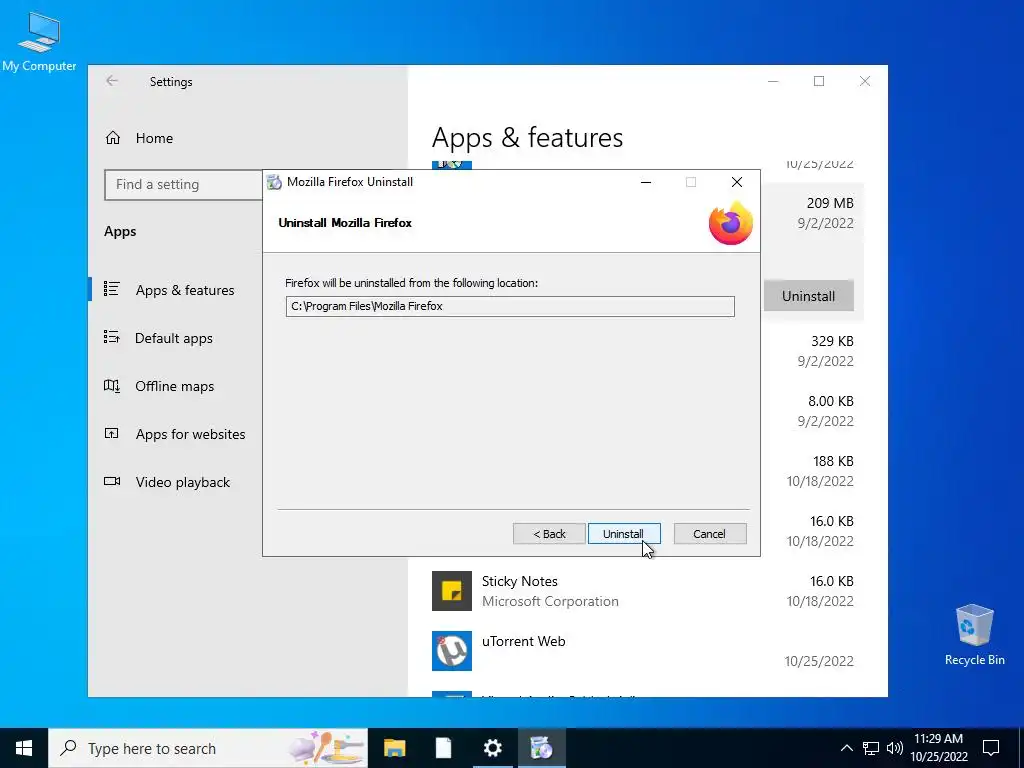Open the taskbar clock and date
The image size is (1024, 768).
938,748
